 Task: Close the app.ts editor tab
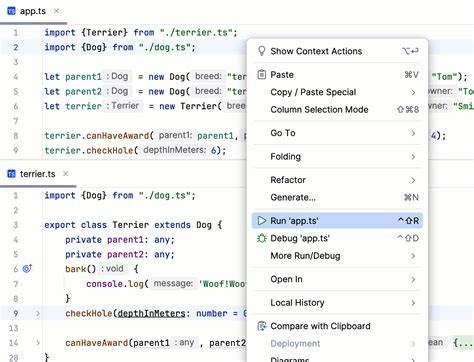(x=57, y=11)
